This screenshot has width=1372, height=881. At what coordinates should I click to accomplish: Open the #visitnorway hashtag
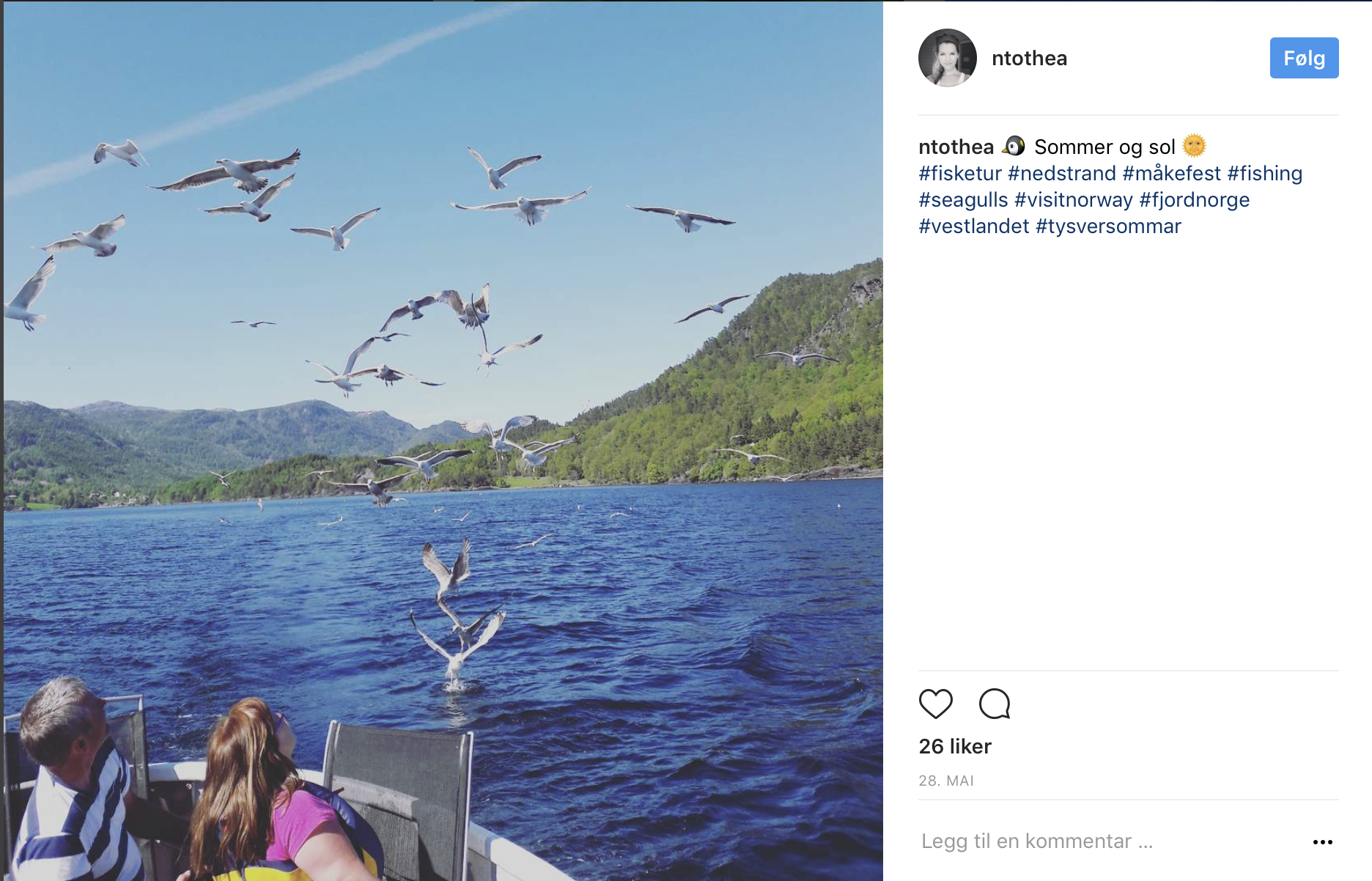(1074, 200)
